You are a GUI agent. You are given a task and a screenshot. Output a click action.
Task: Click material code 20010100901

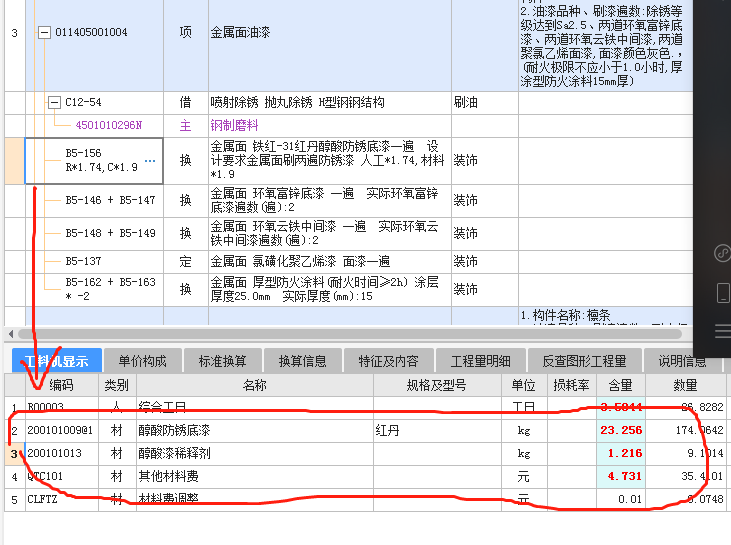[60, 430]
